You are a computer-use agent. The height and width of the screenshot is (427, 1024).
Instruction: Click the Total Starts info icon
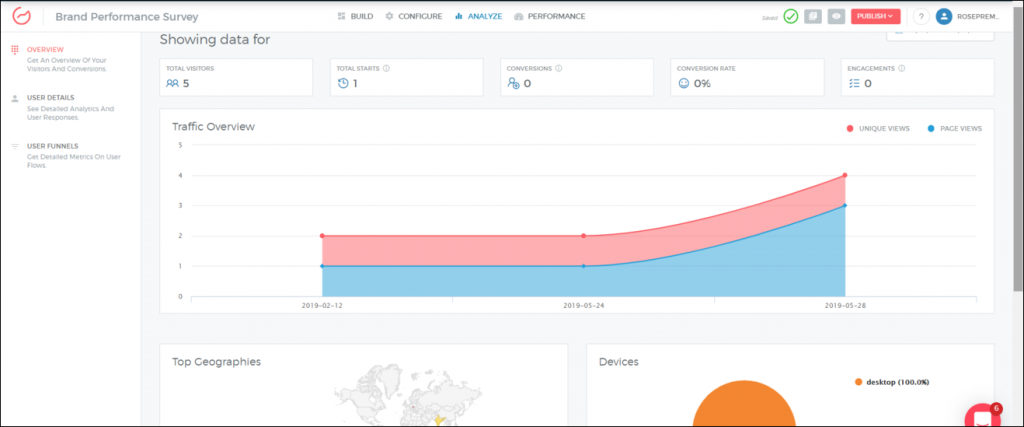click(386, 68)
